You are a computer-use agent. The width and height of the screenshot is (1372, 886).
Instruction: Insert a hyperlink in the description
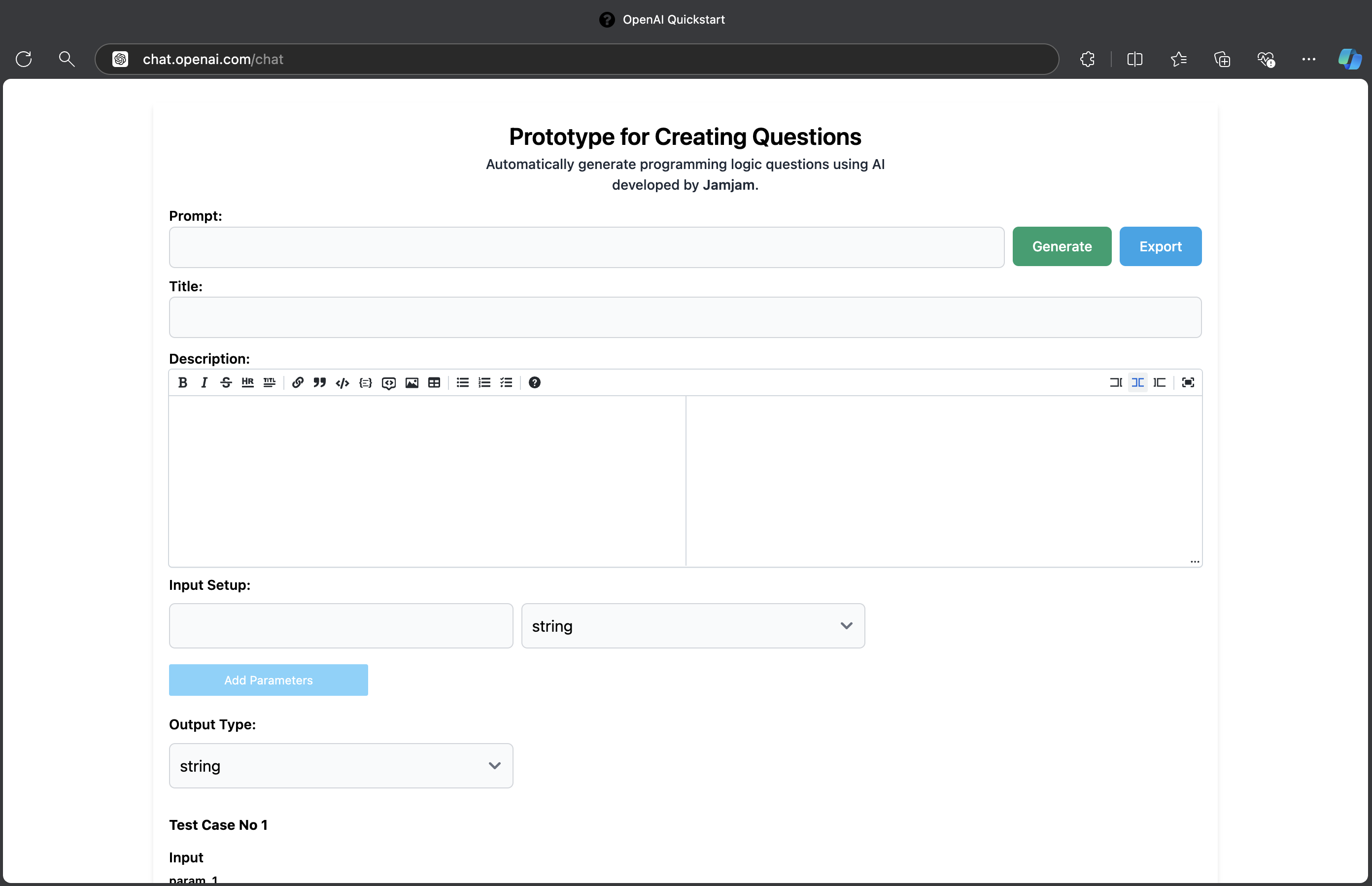pyautogui.click(x=297, y=382)
